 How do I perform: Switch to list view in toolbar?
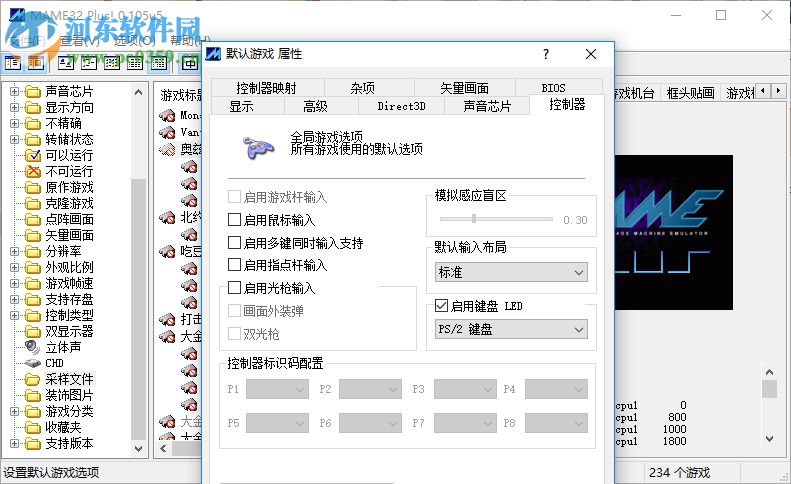[x=111, y=63]
